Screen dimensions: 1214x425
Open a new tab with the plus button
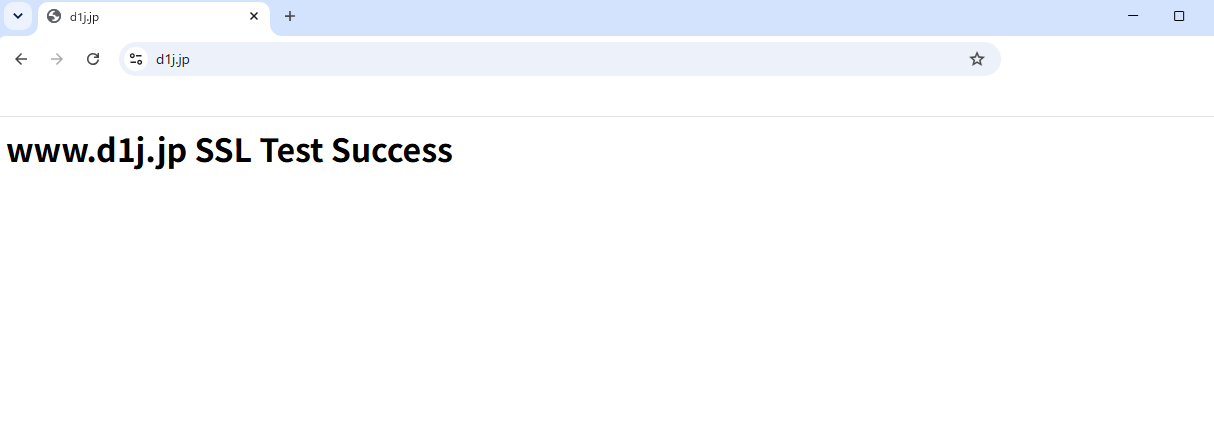point(290,16)
